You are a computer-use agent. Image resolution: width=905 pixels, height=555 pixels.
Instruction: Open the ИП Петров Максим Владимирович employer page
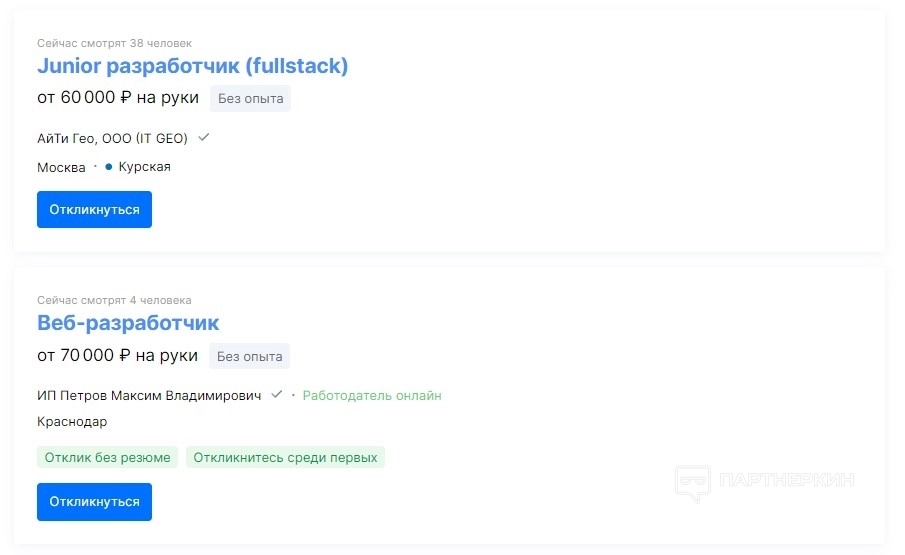149,395
